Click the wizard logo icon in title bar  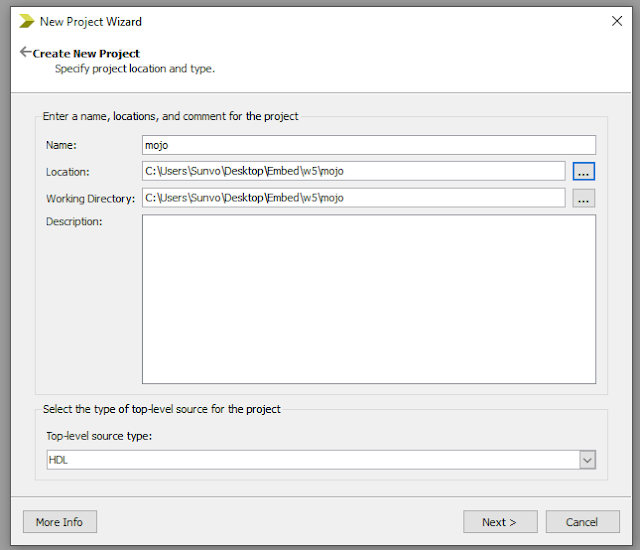tap(27, 21)
